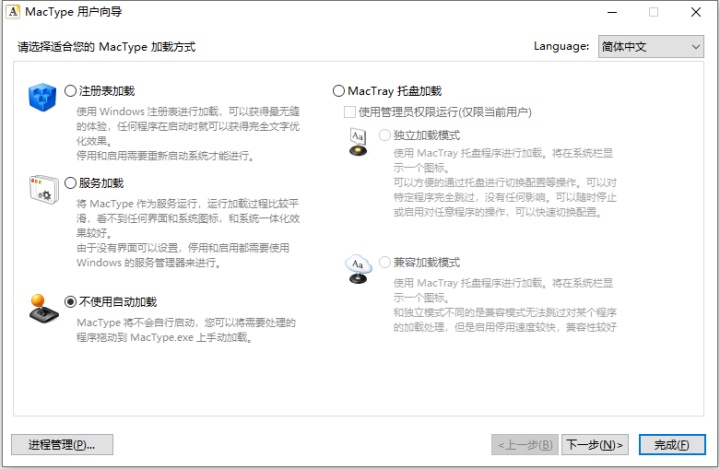Click the 将 MacType 作为服务运行 description
Screen dimensions: 720x469
(188, 233)
